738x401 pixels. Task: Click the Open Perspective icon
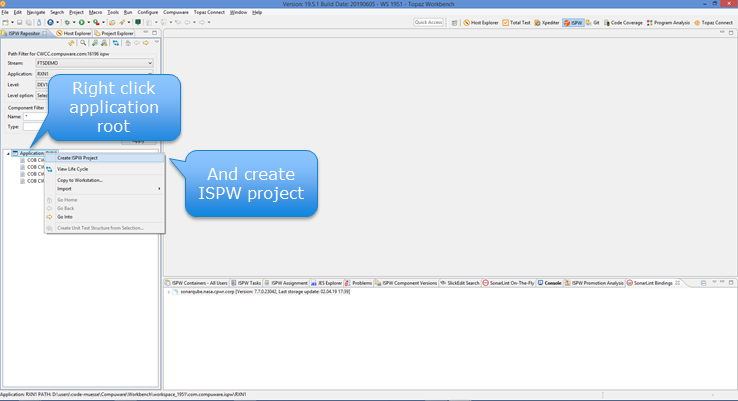(454, 23)
